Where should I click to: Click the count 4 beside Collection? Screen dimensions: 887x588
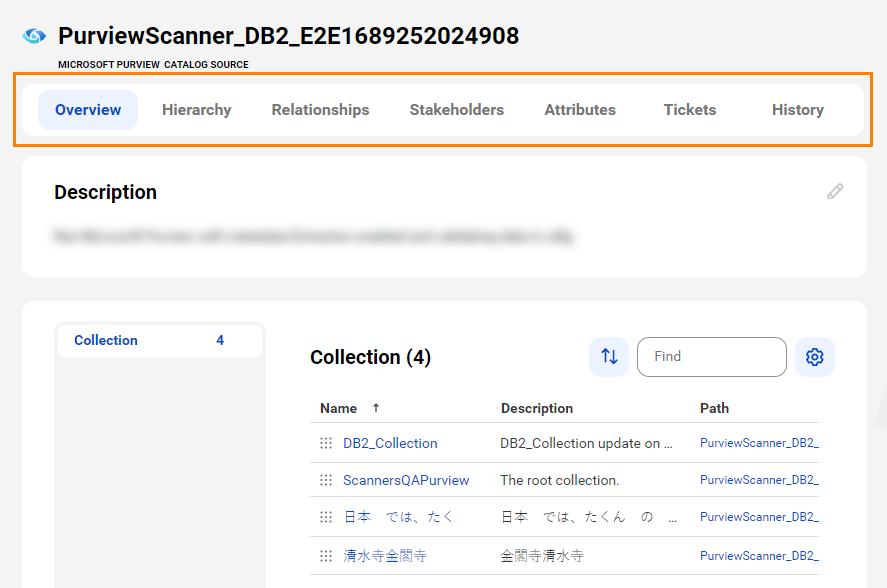220,340
